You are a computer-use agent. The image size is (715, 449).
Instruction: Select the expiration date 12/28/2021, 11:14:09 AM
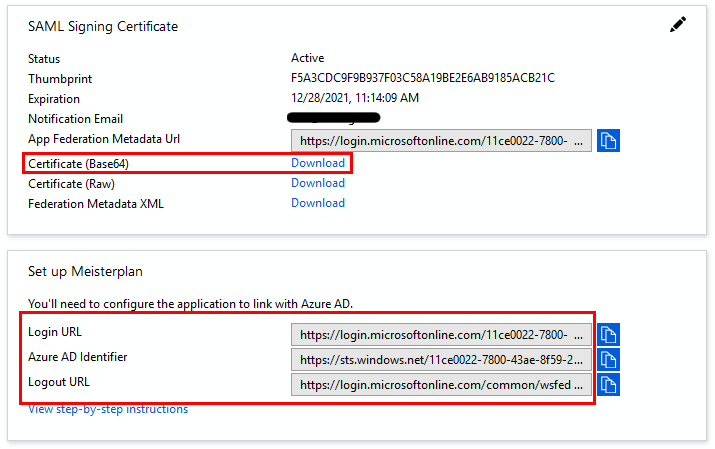click(355, 98)
